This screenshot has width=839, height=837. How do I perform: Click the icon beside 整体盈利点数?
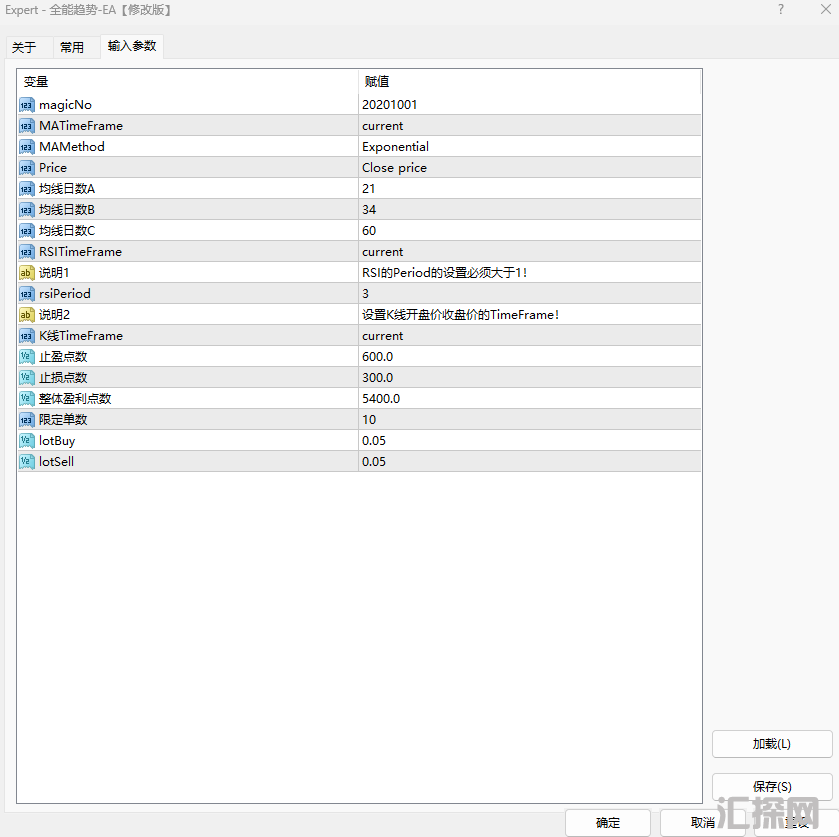27,399
